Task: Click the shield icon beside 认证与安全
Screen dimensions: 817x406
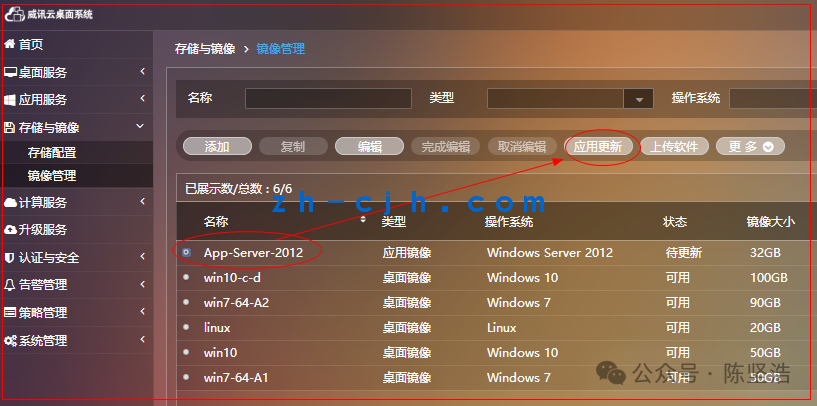Action: click(x=9, y=257)
